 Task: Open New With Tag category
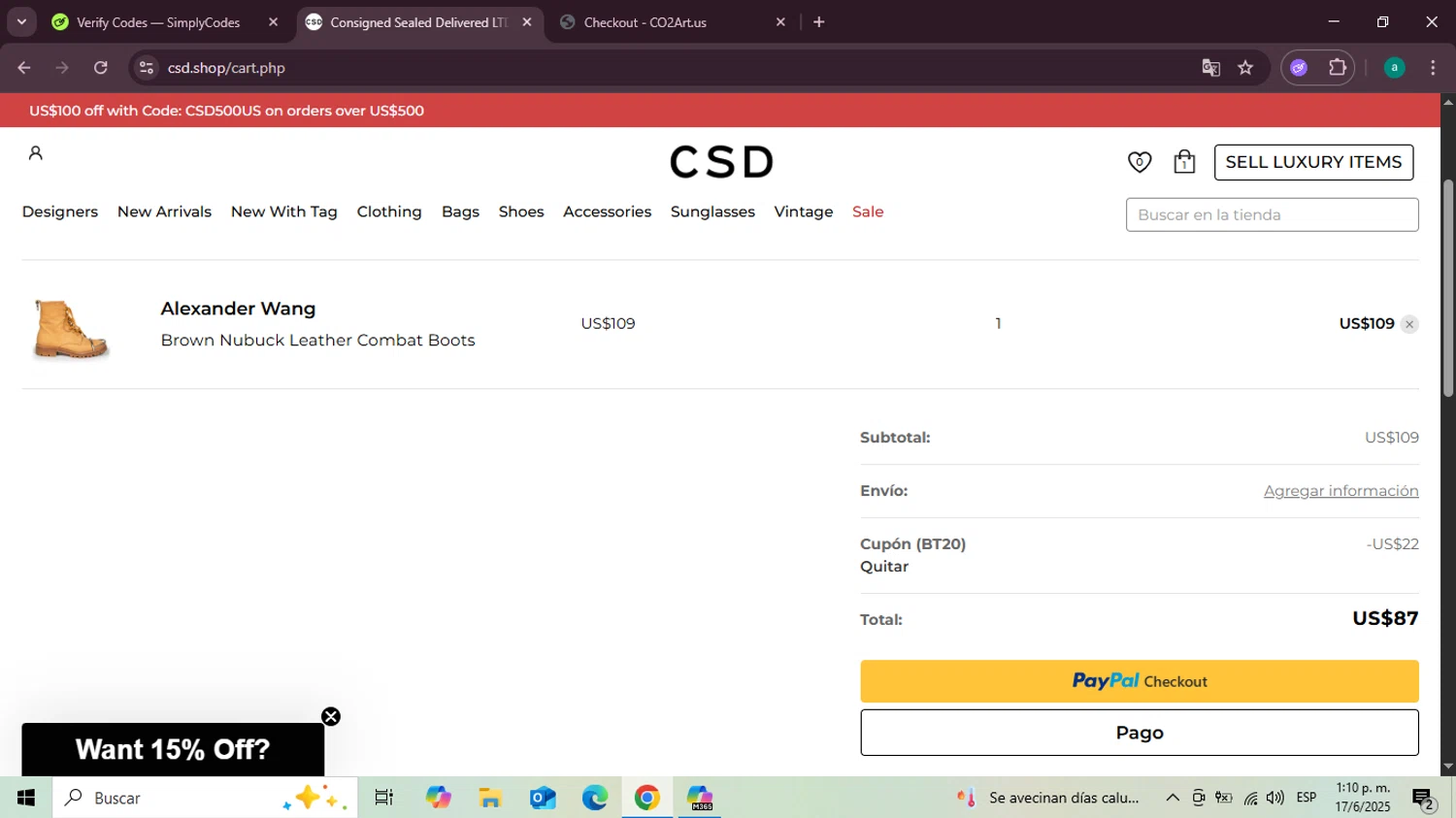(x=284, y=212)
